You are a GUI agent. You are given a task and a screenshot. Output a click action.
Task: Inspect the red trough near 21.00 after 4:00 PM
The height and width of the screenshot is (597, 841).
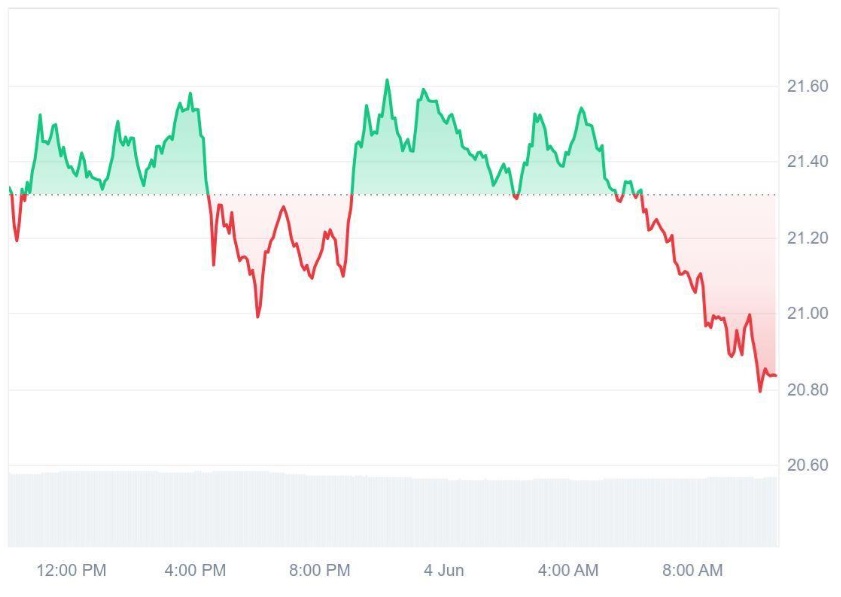(258, 316)
